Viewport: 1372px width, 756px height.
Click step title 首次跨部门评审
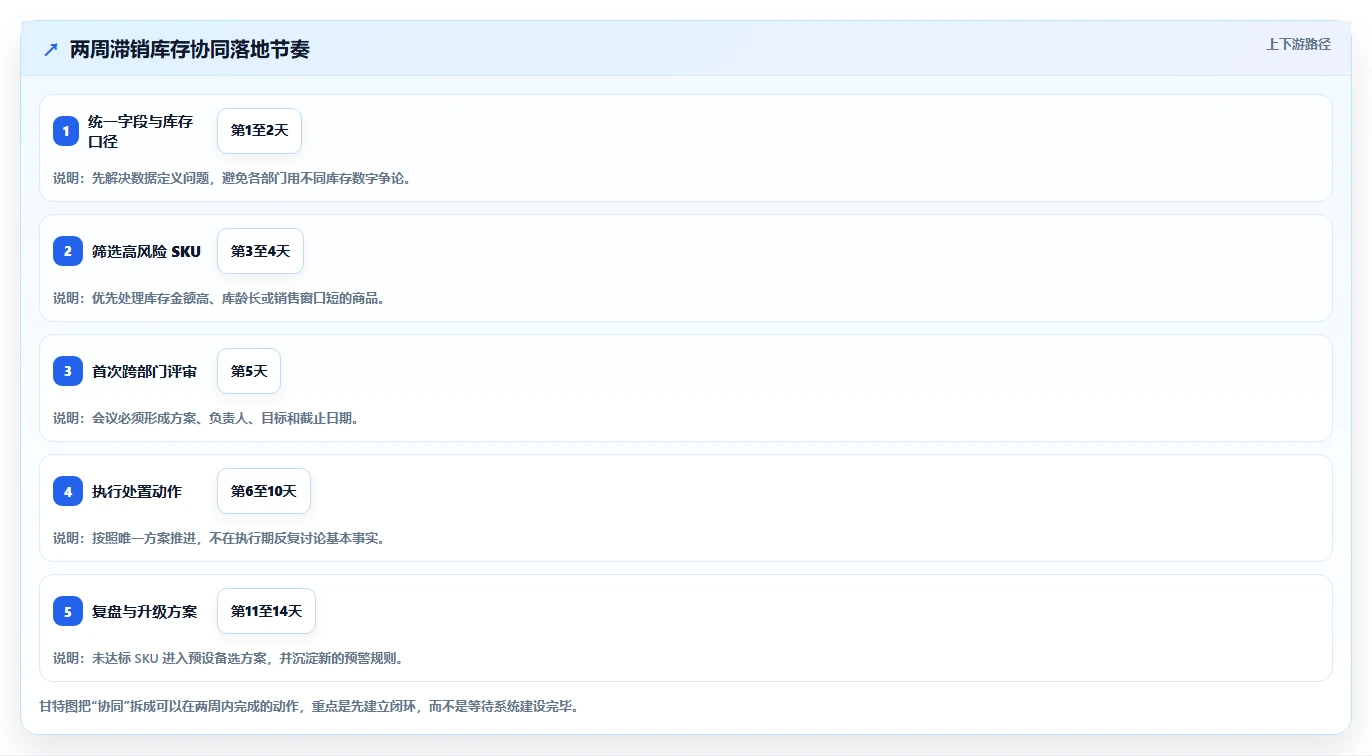click(144, 371)
